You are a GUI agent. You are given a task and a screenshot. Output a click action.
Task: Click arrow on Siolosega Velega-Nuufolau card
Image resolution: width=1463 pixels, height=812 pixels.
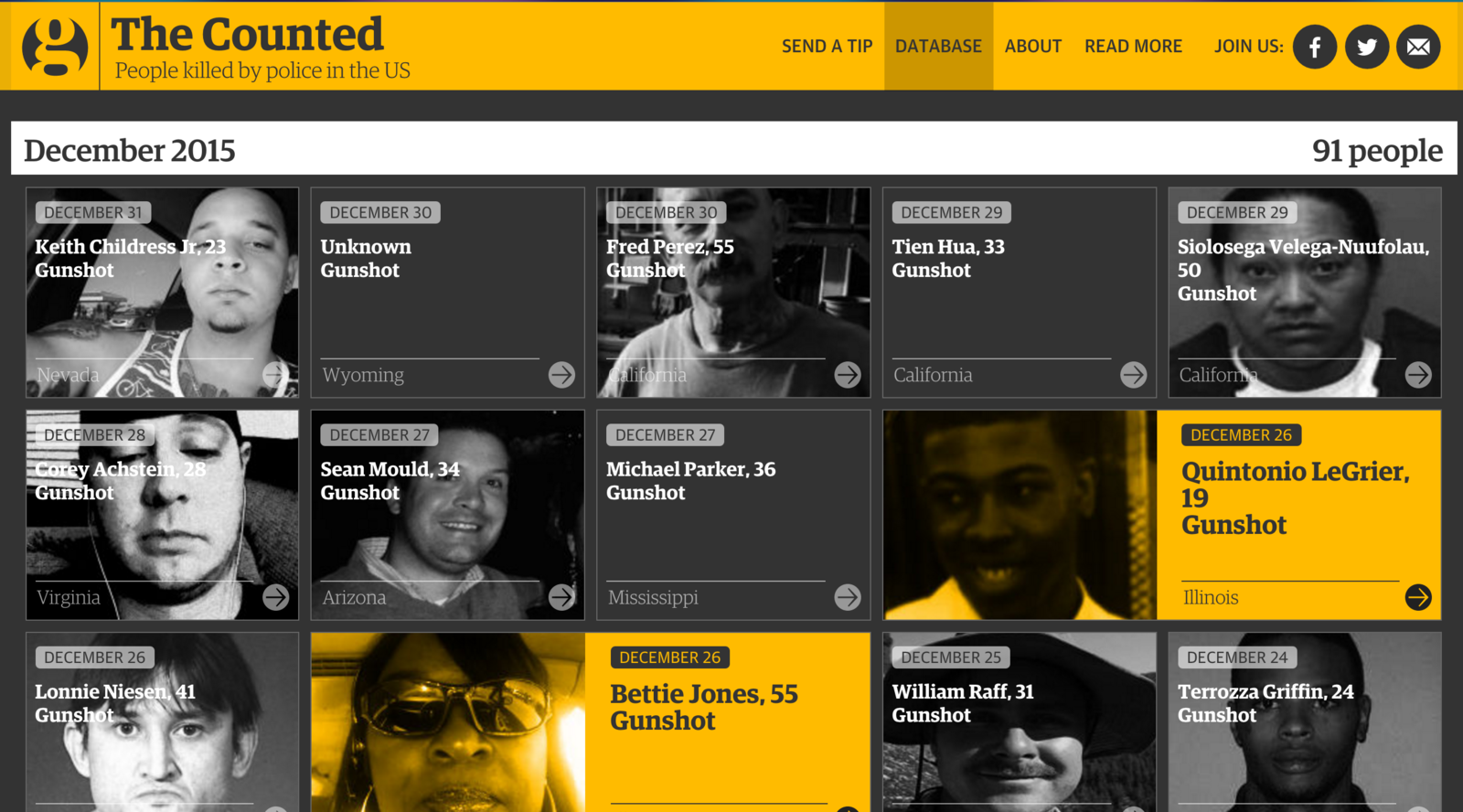(1418, 374)
